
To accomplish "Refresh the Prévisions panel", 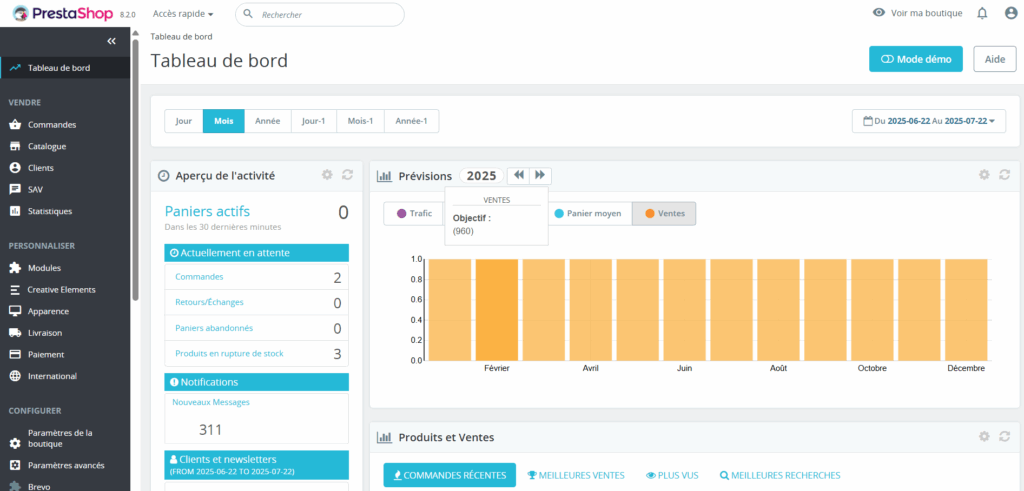I will point(1004,174).
